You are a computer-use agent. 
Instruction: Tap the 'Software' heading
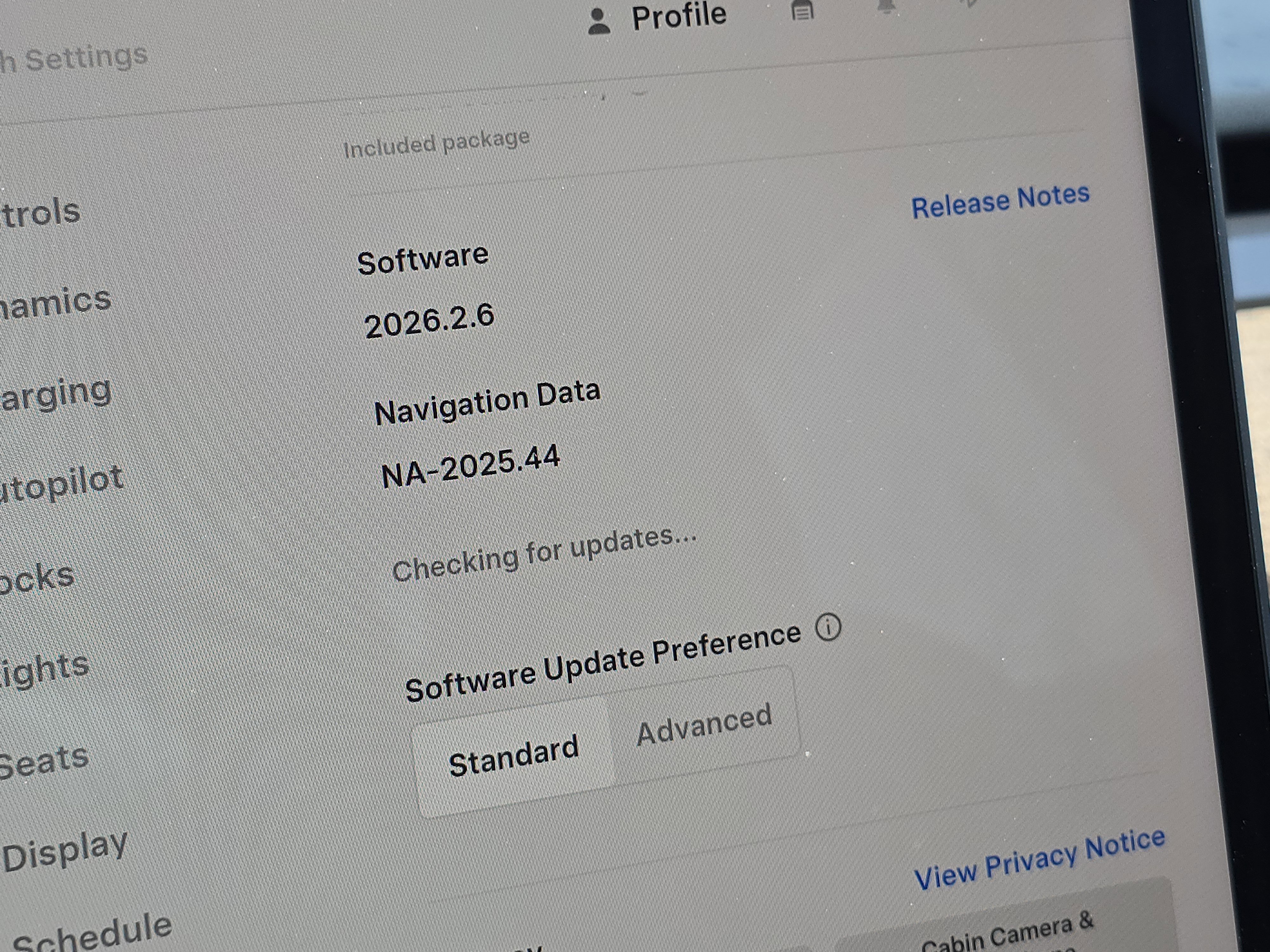coord(423,259)
